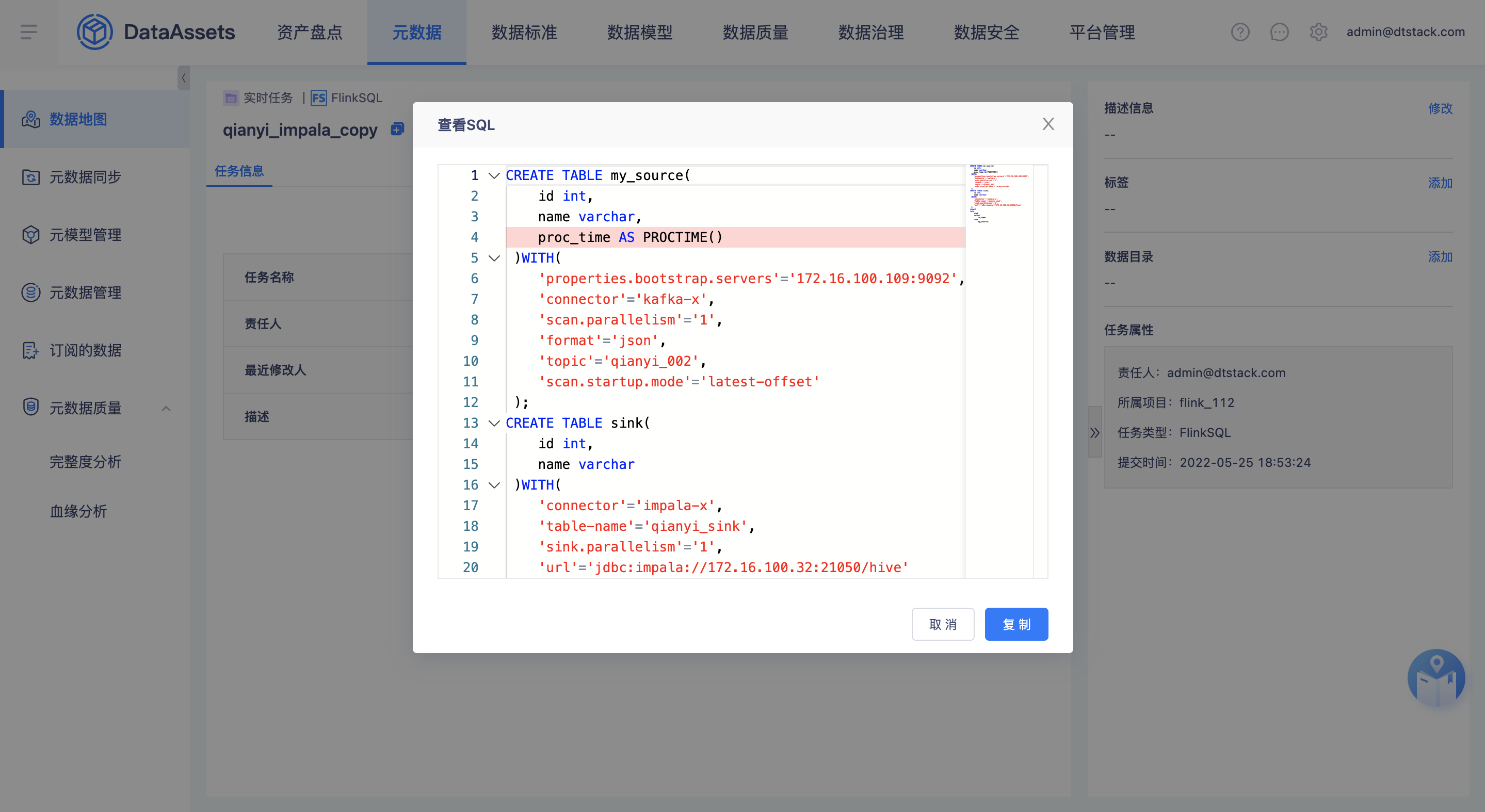Click the 实时任务 folder icon
This screenshot has width=1485, height=812.
tap(231, 98)
